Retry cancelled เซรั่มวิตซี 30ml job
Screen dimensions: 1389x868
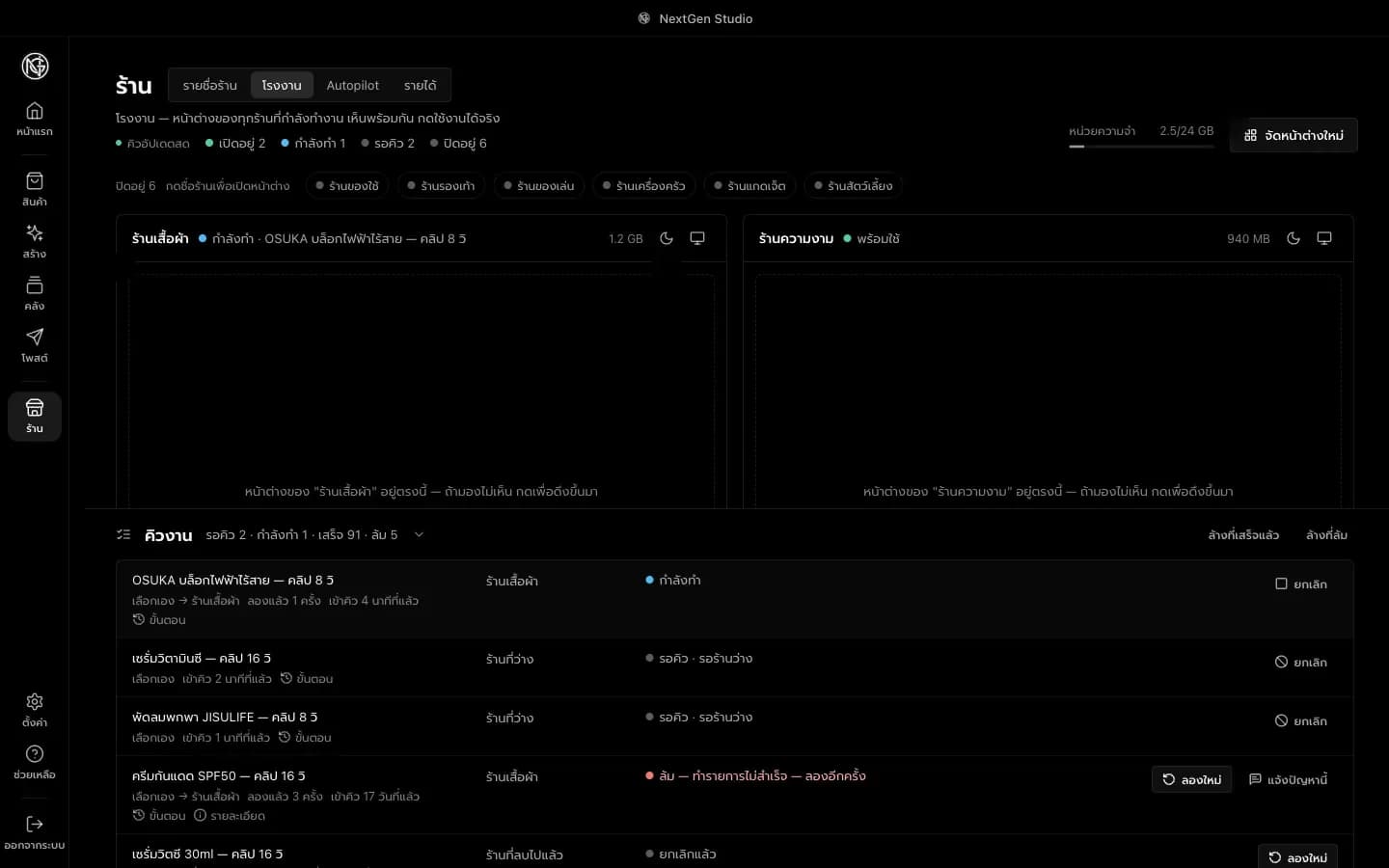(1297, 857)
